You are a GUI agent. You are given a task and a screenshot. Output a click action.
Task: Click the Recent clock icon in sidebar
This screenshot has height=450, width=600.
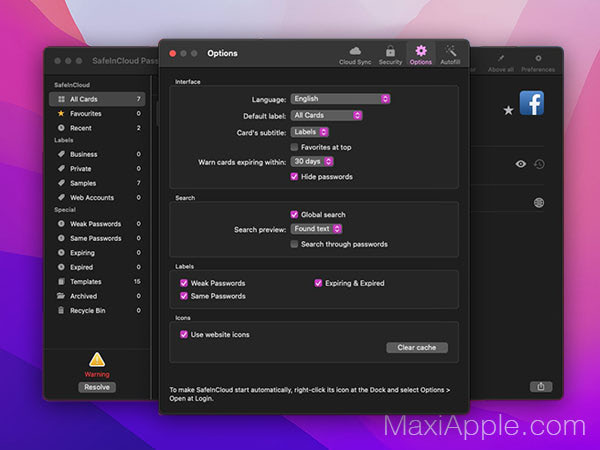point(61,128)
